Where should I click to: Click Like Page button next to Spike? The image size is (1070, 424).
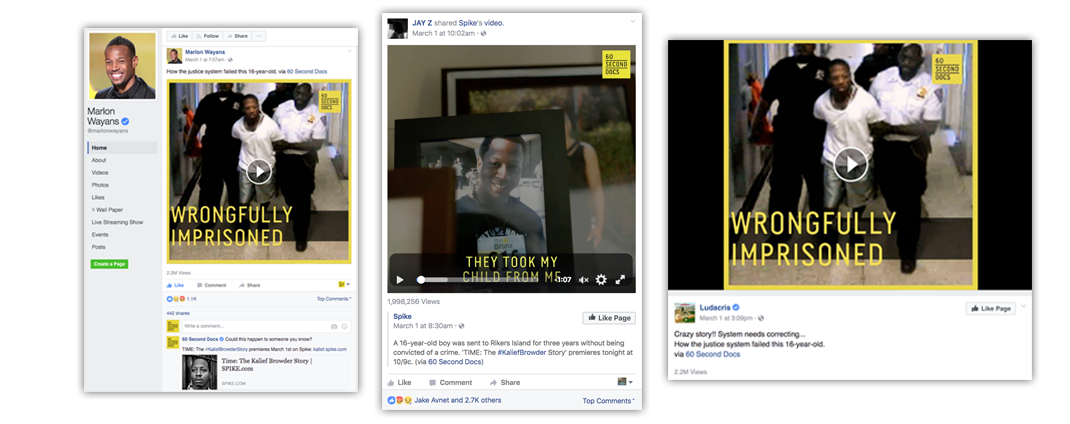point(609,318)
